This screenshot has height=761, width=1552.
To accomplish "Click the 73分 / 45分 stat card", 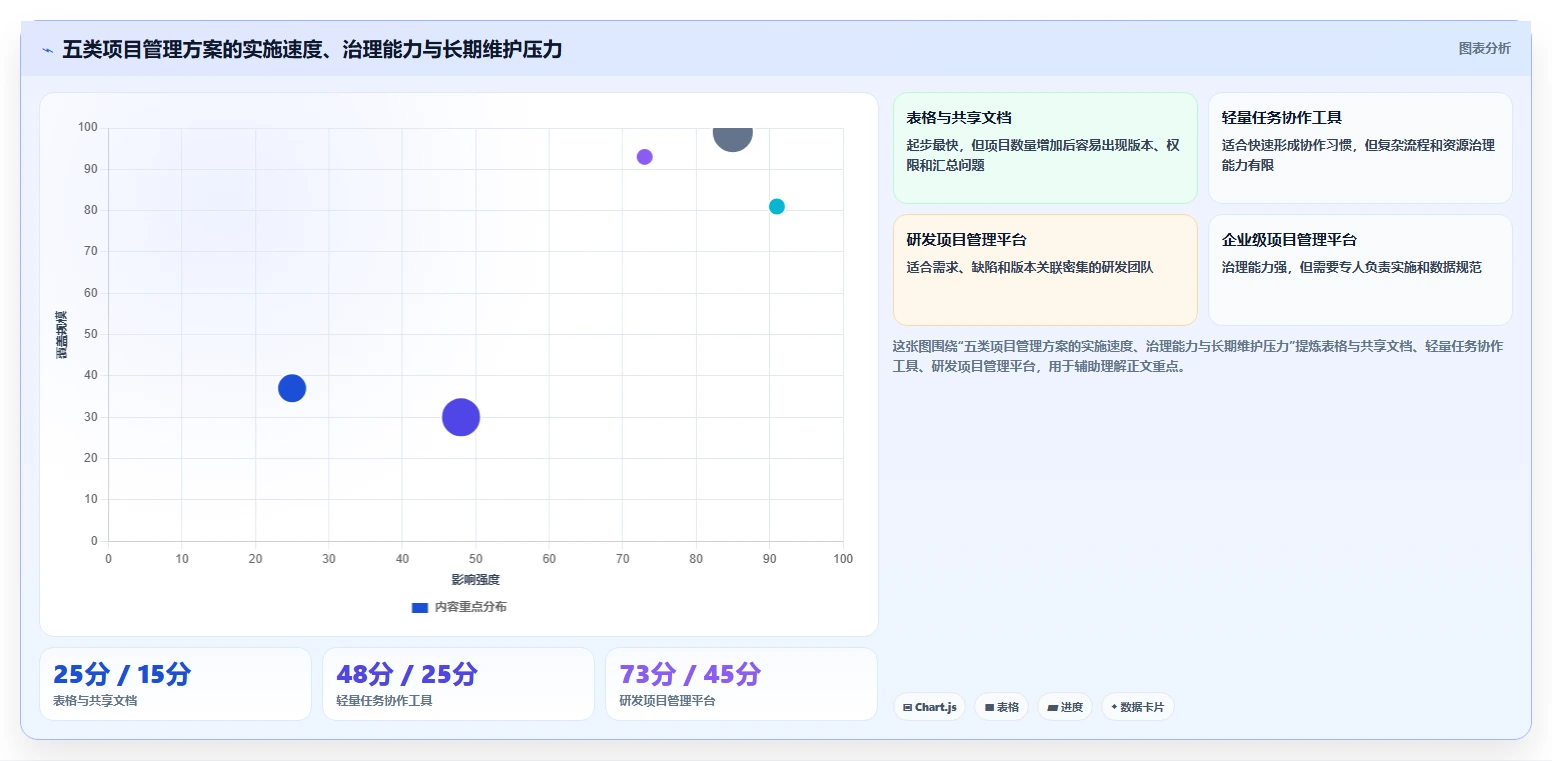I will tap(741, 684).
